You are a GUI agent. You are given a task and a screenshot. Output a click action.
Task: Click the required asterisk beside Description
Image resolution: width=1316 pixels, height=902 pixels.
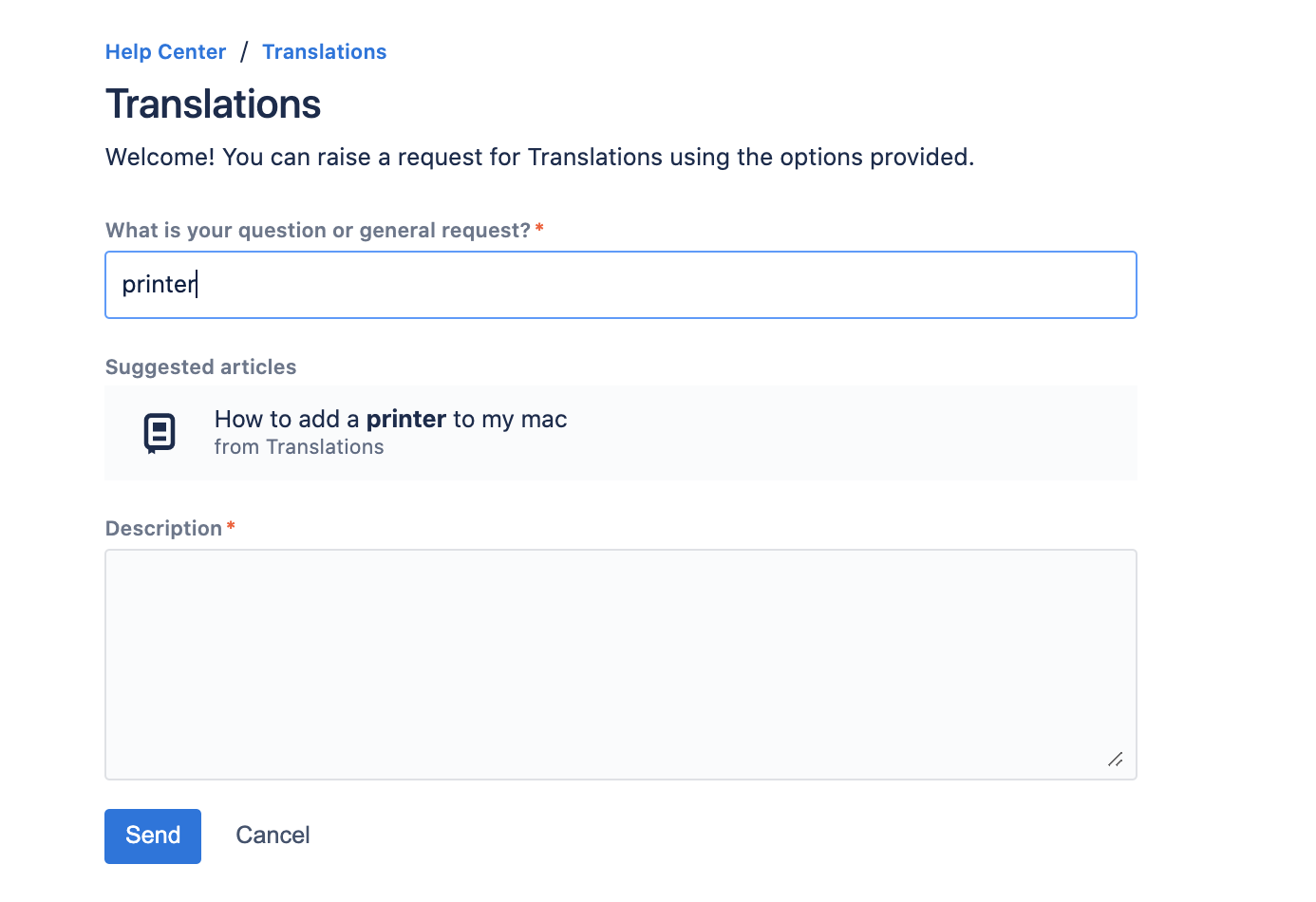point(231,527)
